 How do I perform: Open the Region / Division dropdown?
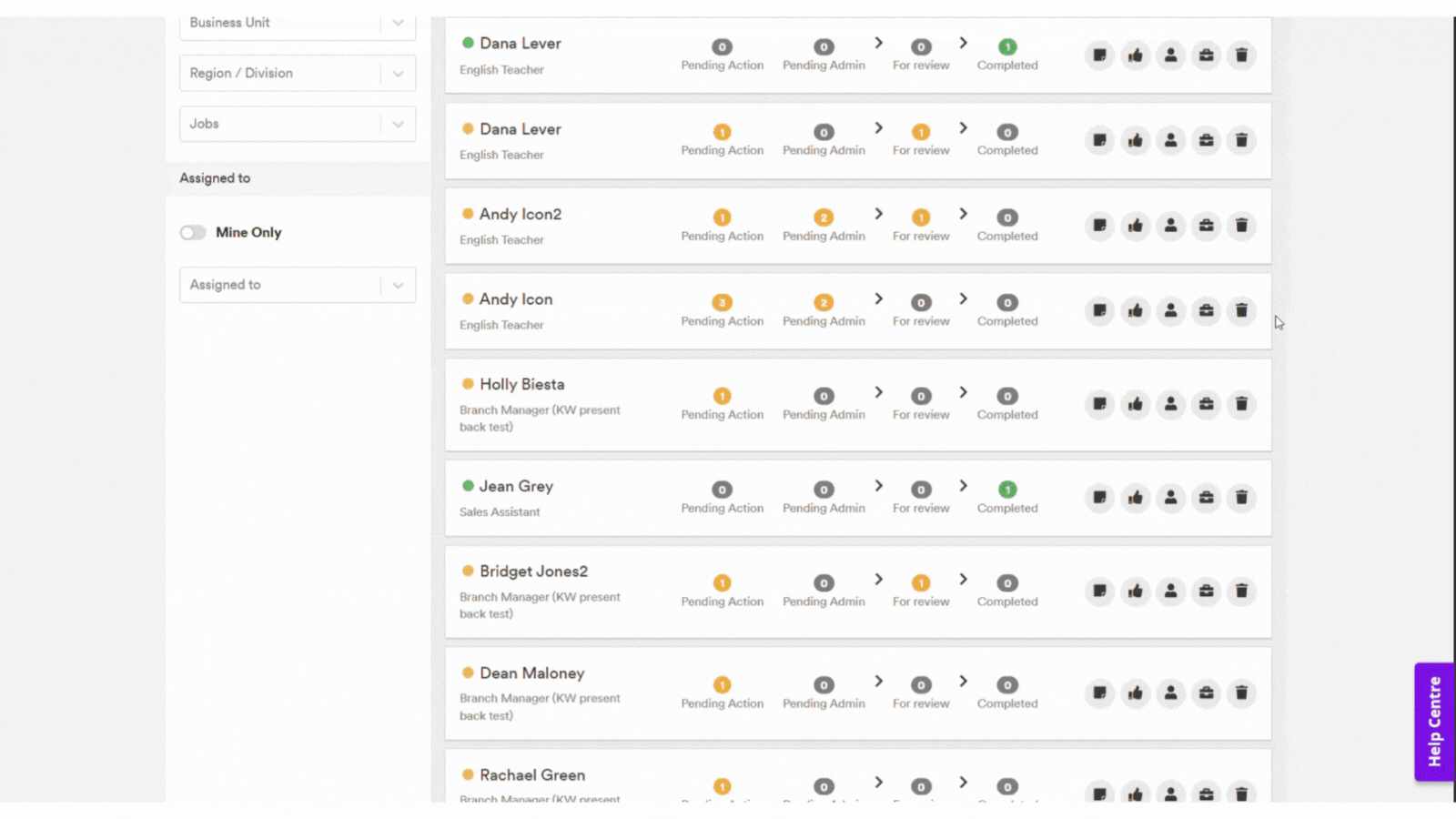(x=298, y=74)
